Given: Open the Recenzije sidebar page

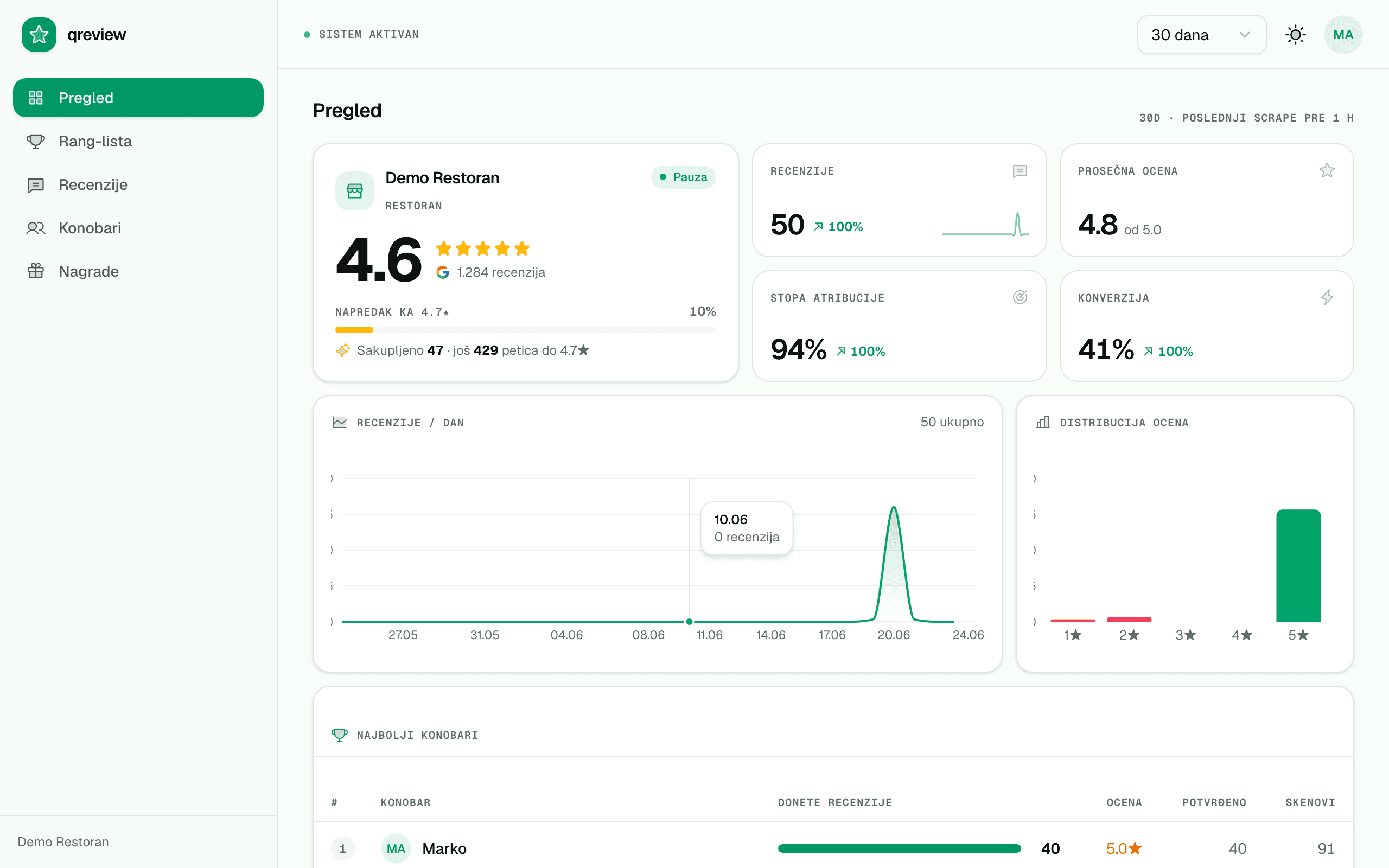Looking at the screenshot, I should (x=138, y=185).
